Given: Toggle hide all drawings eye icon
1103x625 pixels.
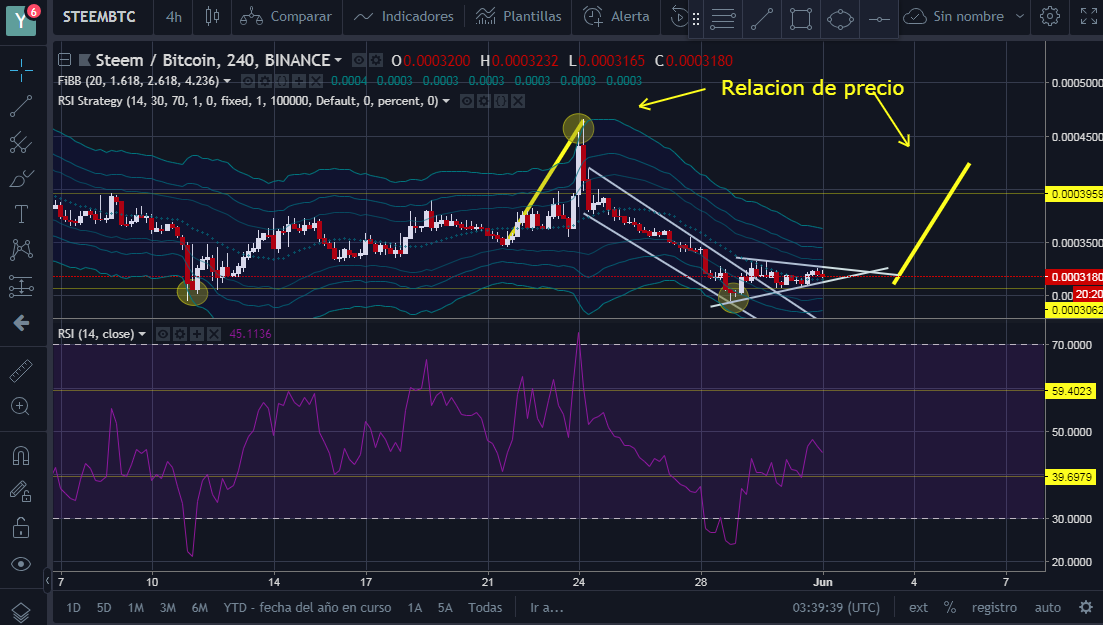Looking at the screenshot, I should pyautogui.click(x=21, y=564).
